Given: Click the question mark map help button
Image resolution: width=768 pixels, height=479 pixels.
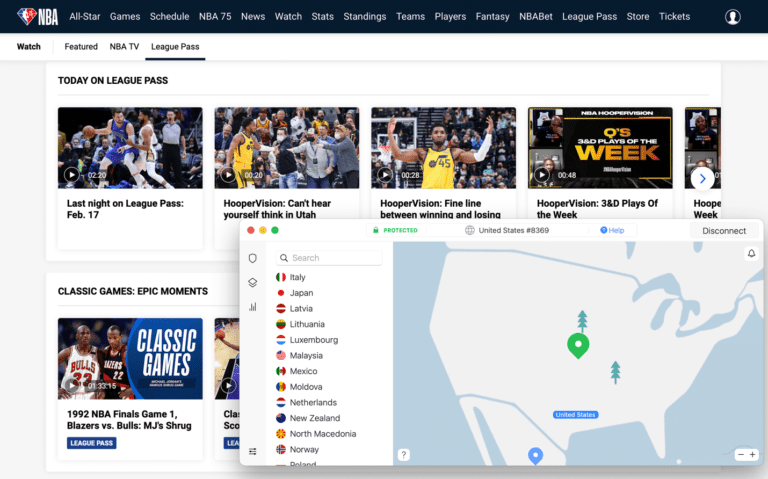Looking at the screenshot, I should tap(404, 455).
